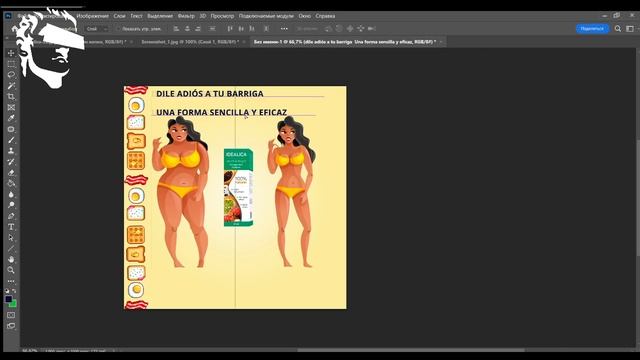
Task: Select the Eyedropper tool
Action: (11, 118)
